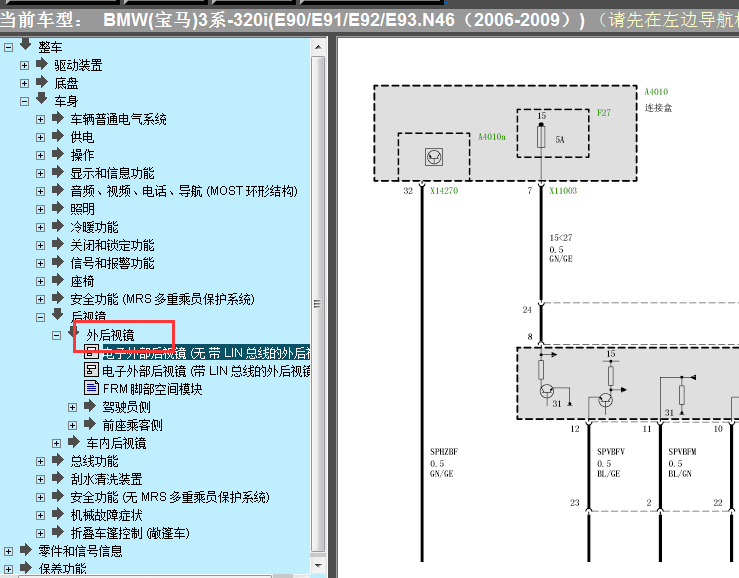Select 电子外部后视镜 (无带 LIN 总线) item
The width and height of the screenshot is (739, 578).
206,353
